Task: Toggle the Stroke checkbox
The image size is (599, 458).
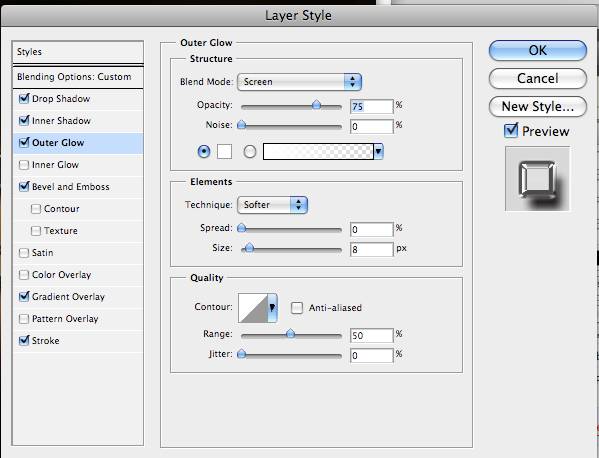Action: (24, 340)
